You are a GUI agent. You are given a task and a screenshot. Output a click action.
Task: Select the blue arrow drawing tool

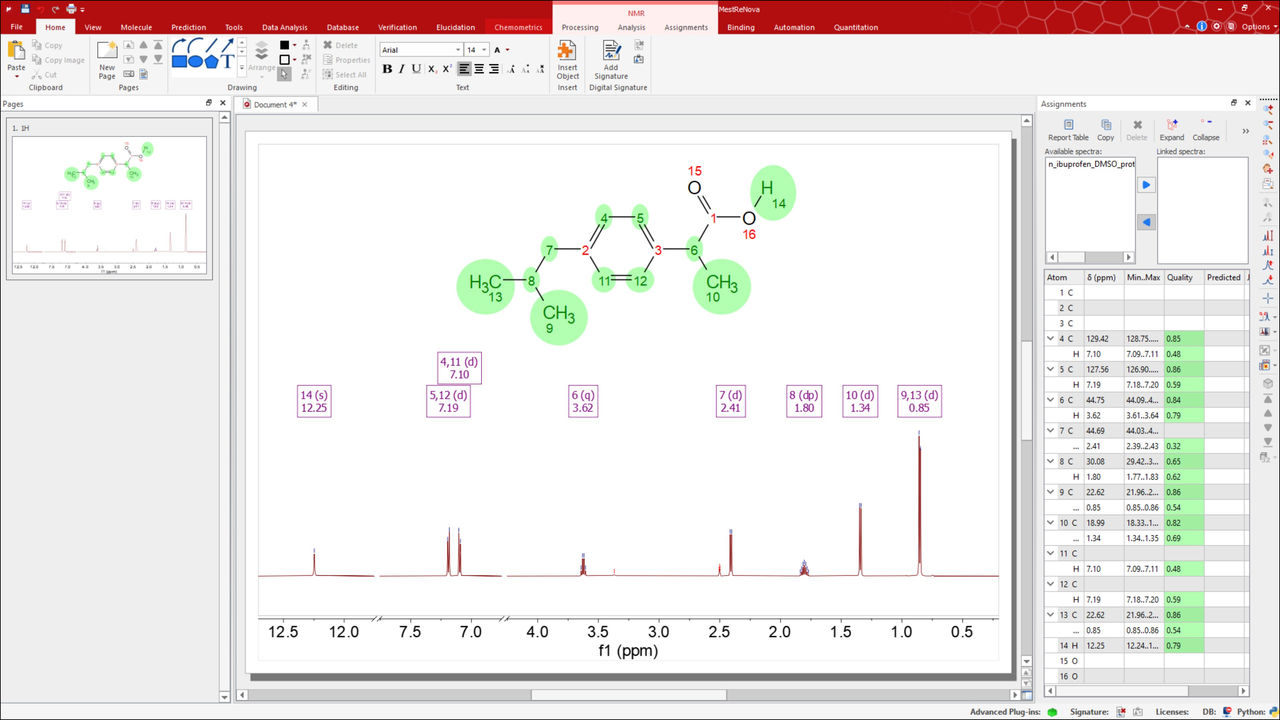(x=227, y=45)
